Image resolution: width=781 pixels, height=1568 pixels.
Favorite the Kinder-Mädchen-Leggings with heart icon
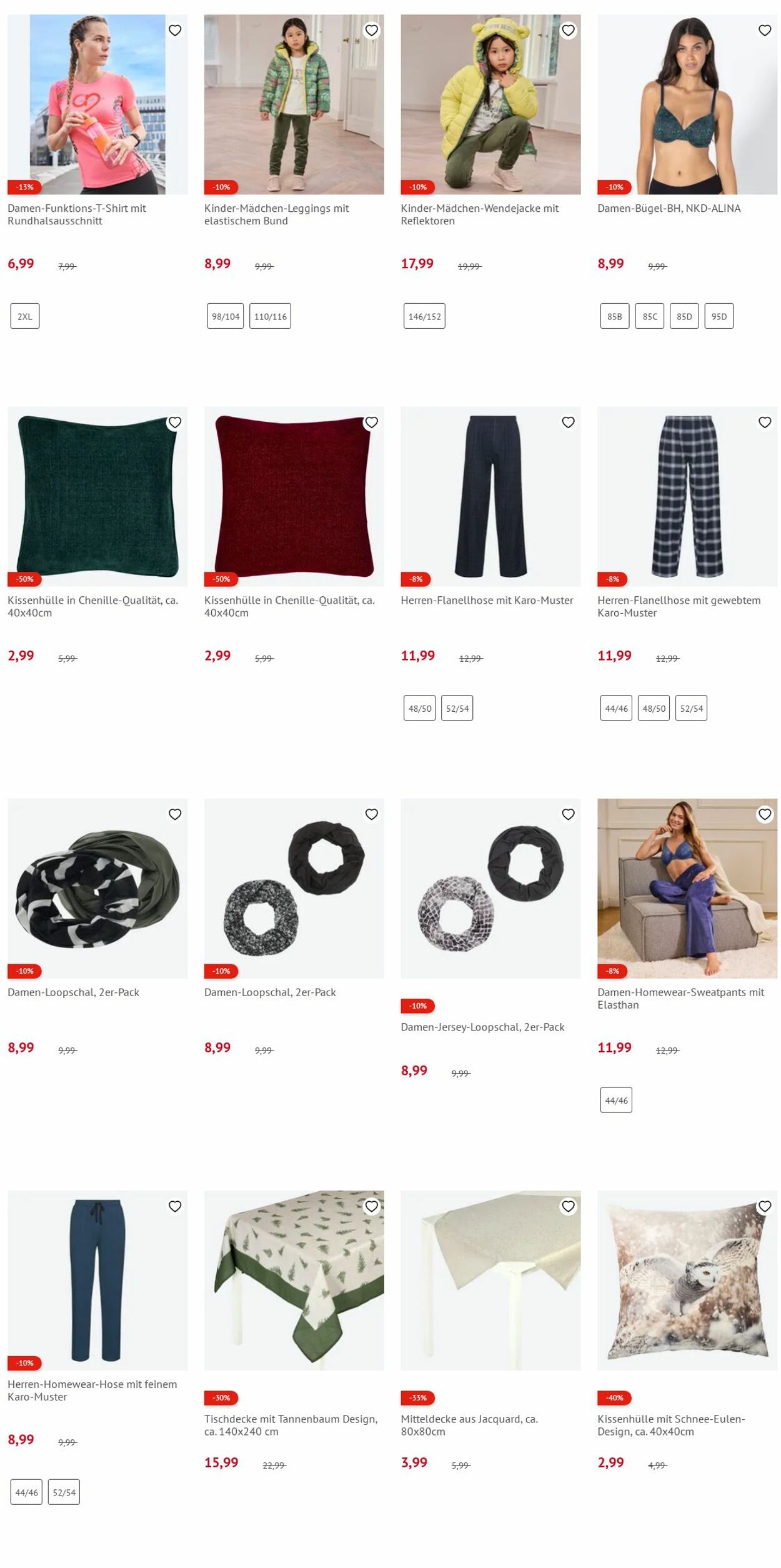point(372,30)
